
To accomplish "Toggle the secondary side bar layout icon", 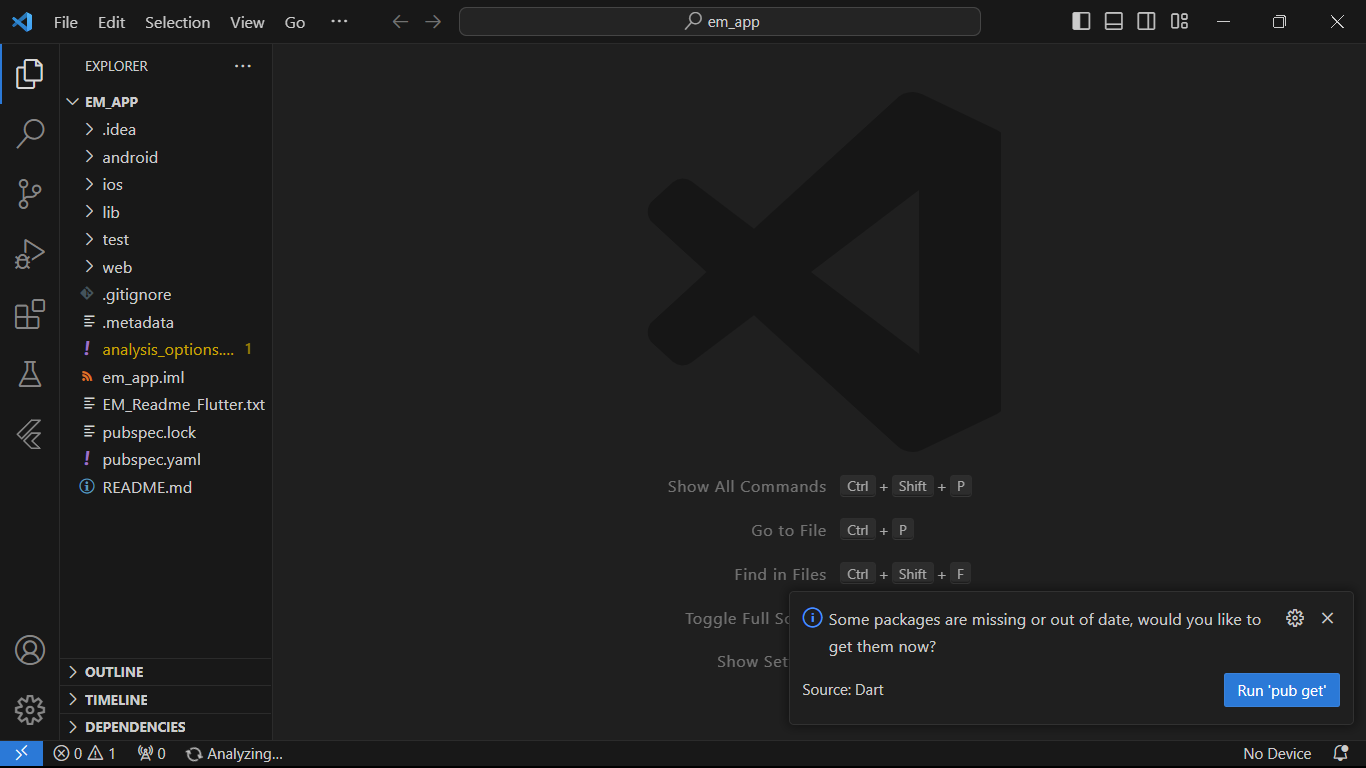I will 1147,22.
